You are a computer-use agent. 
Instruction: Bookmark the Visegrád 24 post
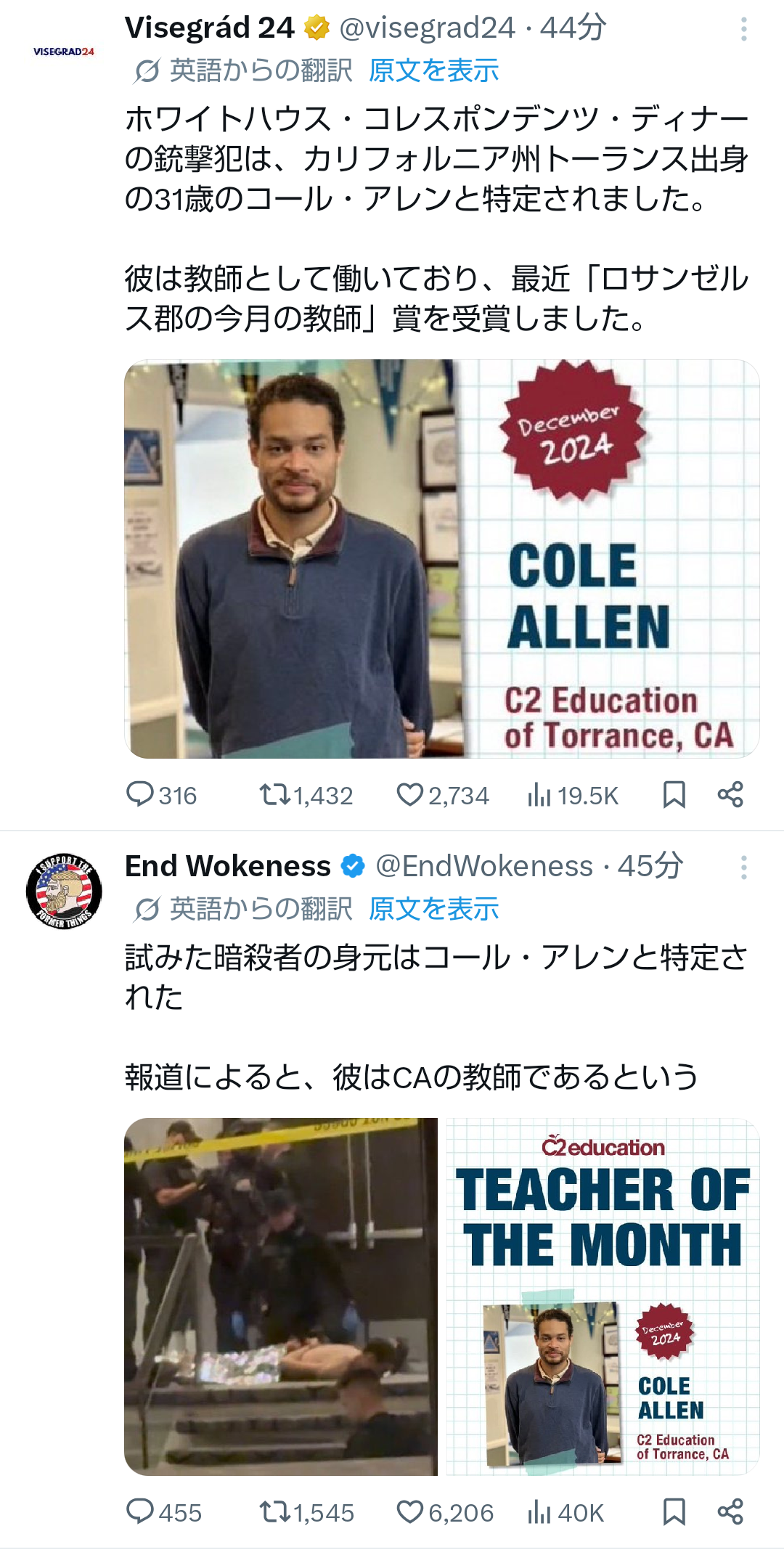(674, 795)
